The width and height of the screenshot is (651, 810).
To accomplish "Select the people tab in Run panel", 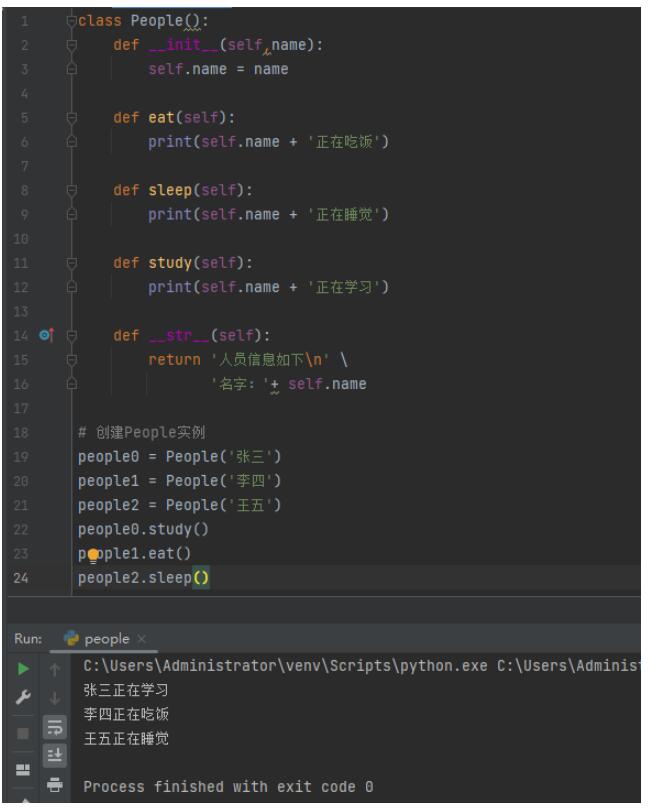I will click(x=105, y=638).
